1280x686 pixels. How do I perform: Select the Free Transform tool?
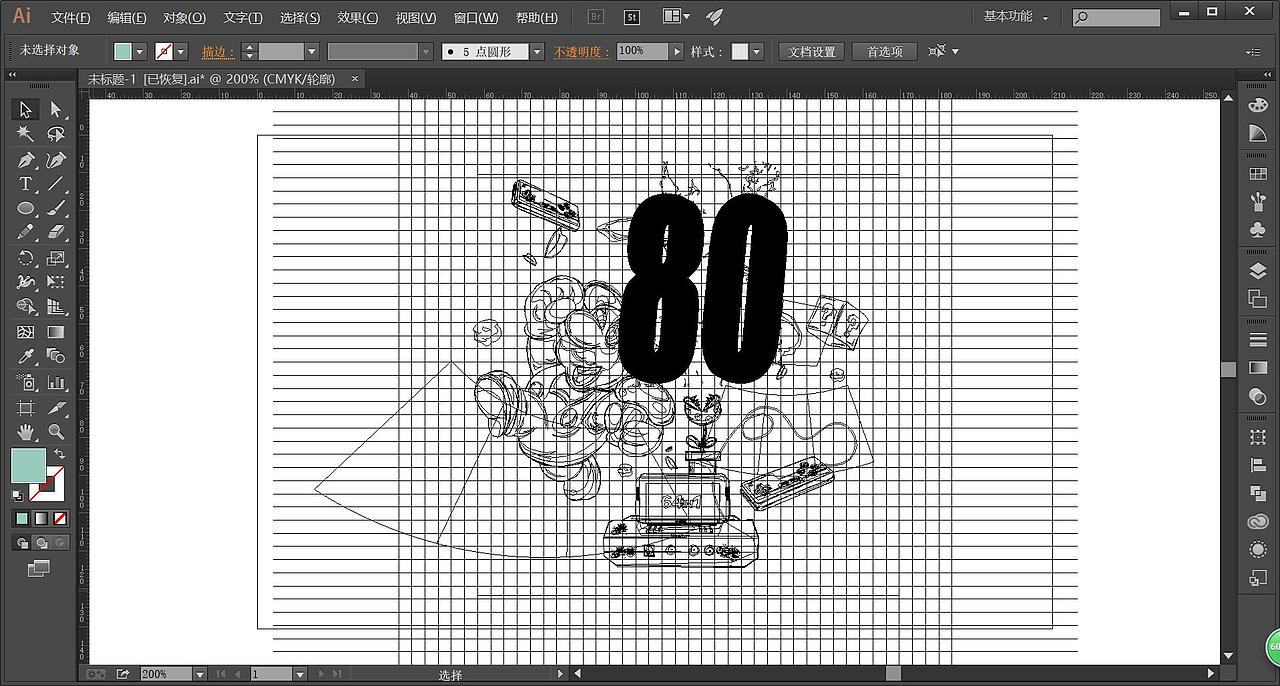[56, 282]
